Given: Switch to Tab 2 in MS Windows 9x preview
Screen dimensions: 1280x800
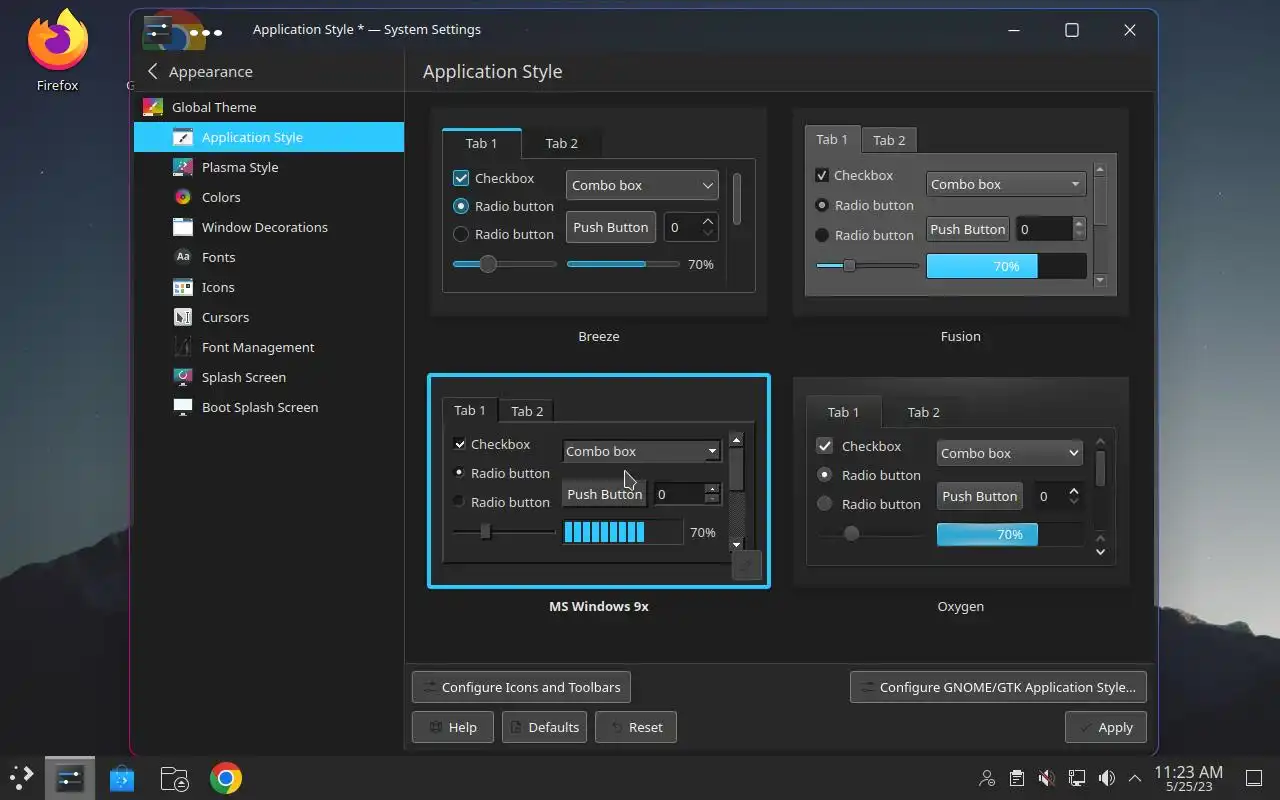Looking at the screenshot, I should click(527, 411).
